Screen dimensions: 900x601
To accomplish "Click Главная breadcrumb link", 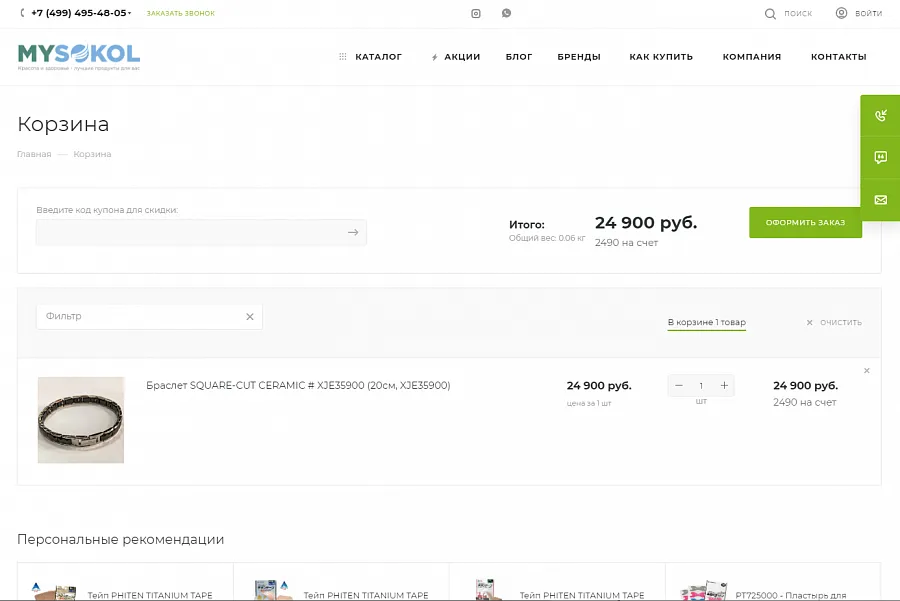I will [x=34, y=154].
